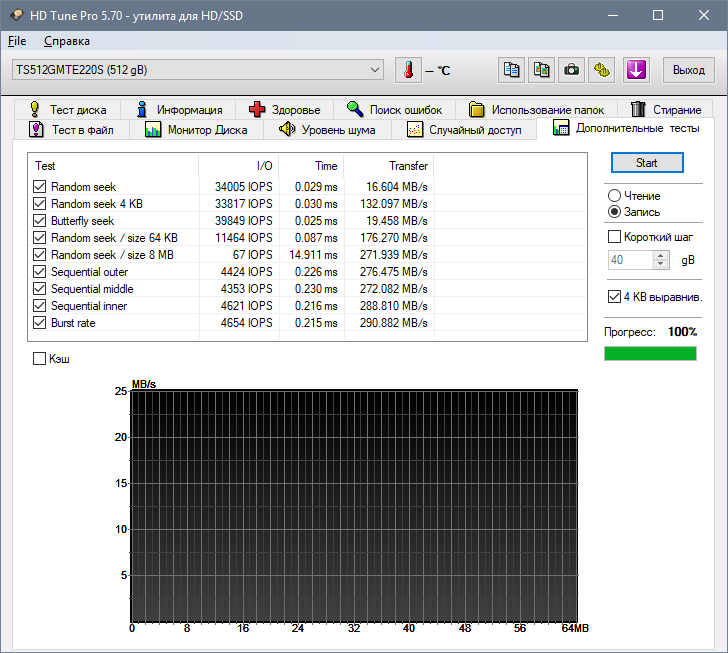Click the 276.475 MB/s value

(394, 272)
